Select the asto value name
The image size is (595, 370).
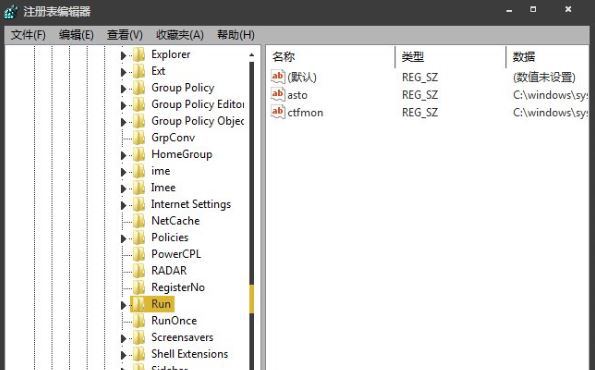tap(297, 95)
